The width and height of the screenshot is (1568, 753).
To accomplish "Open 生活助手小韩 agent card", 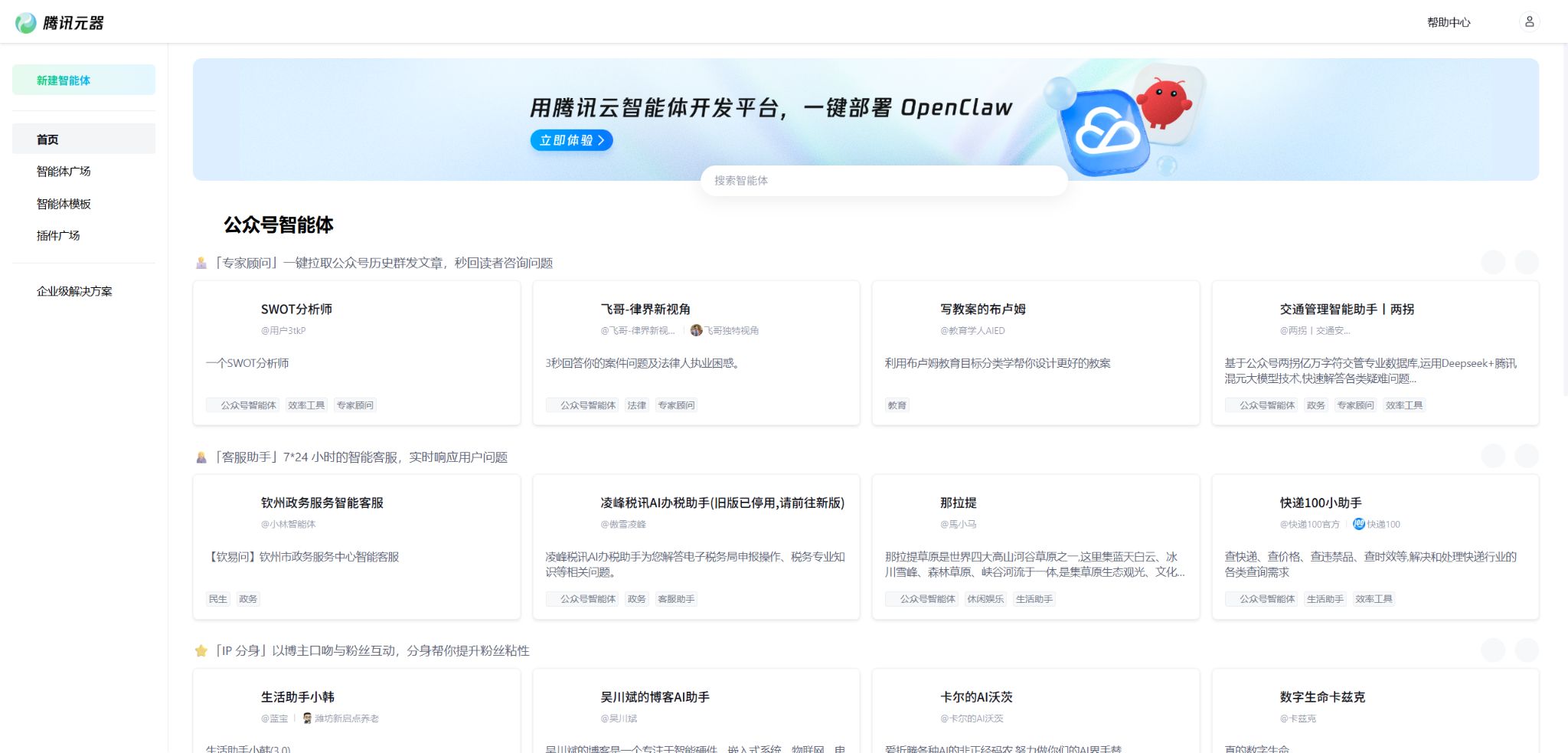I will click(357, 711).
